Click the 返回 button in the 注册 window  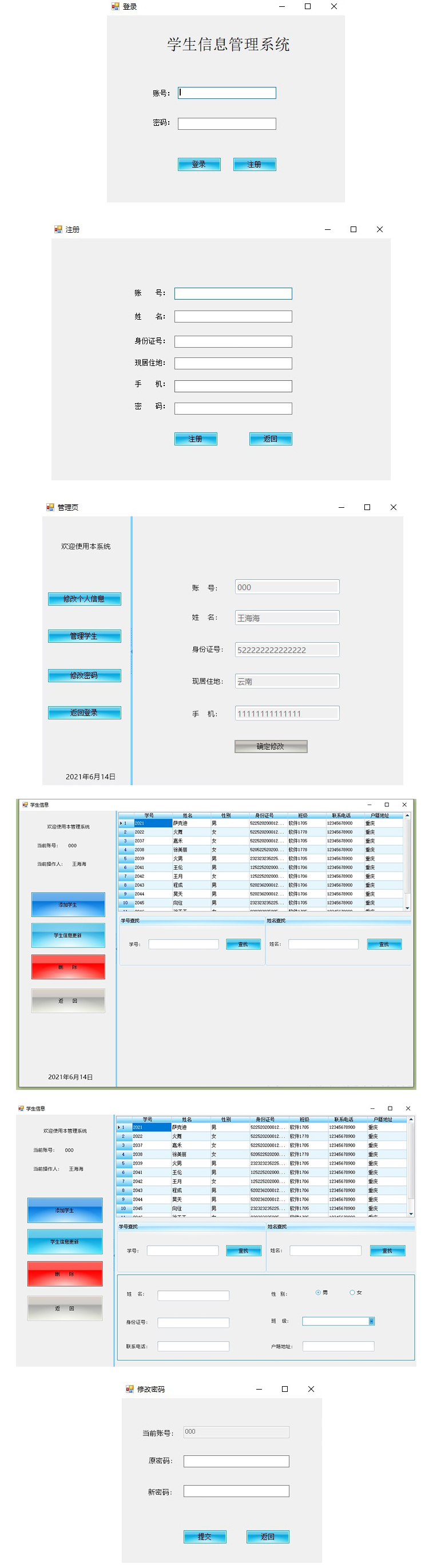[271, 439]
